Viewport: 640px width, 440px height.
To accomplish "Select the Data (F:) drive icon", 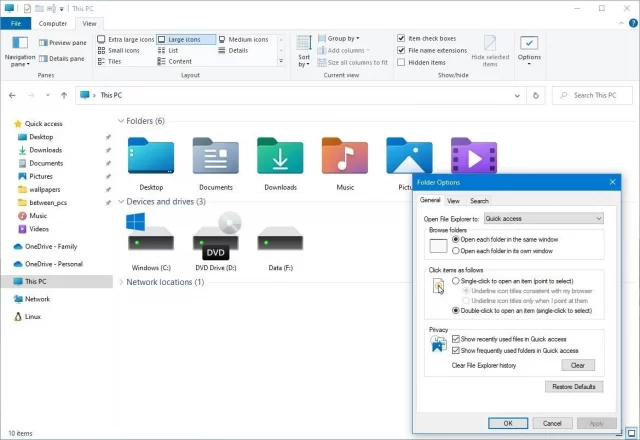I will click(x=280, y=238).
